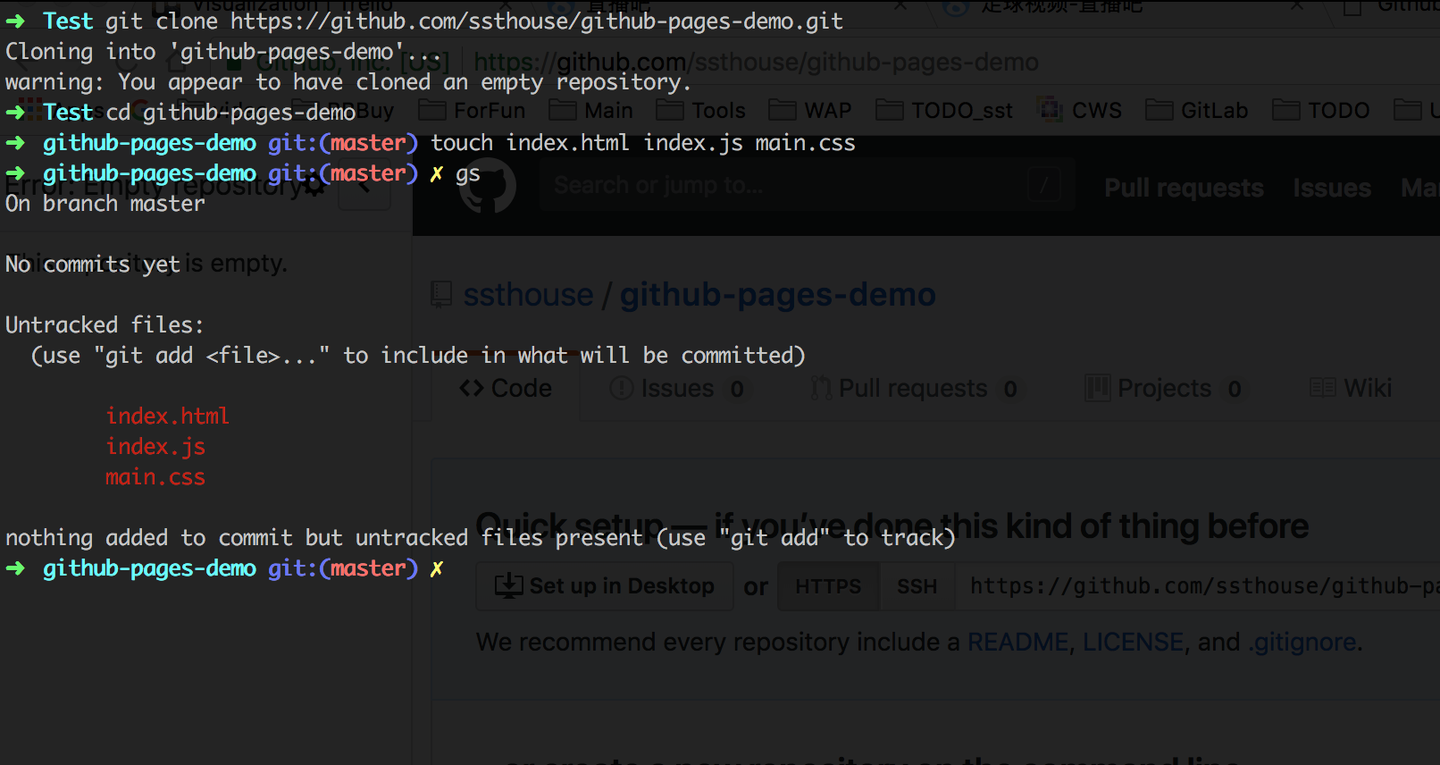The image size is (1440, 765).
Task: Click the LICENSE link
Action: pyautogui.click(x=1132, y=641)
